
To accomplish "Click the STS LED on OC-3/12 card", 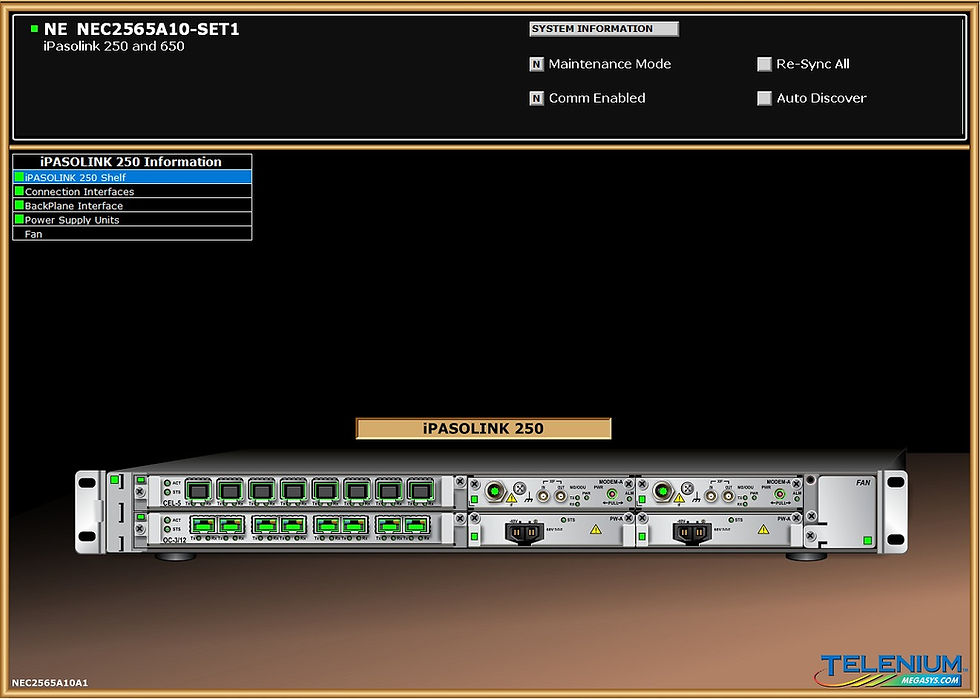I will [x=167, y=529].
